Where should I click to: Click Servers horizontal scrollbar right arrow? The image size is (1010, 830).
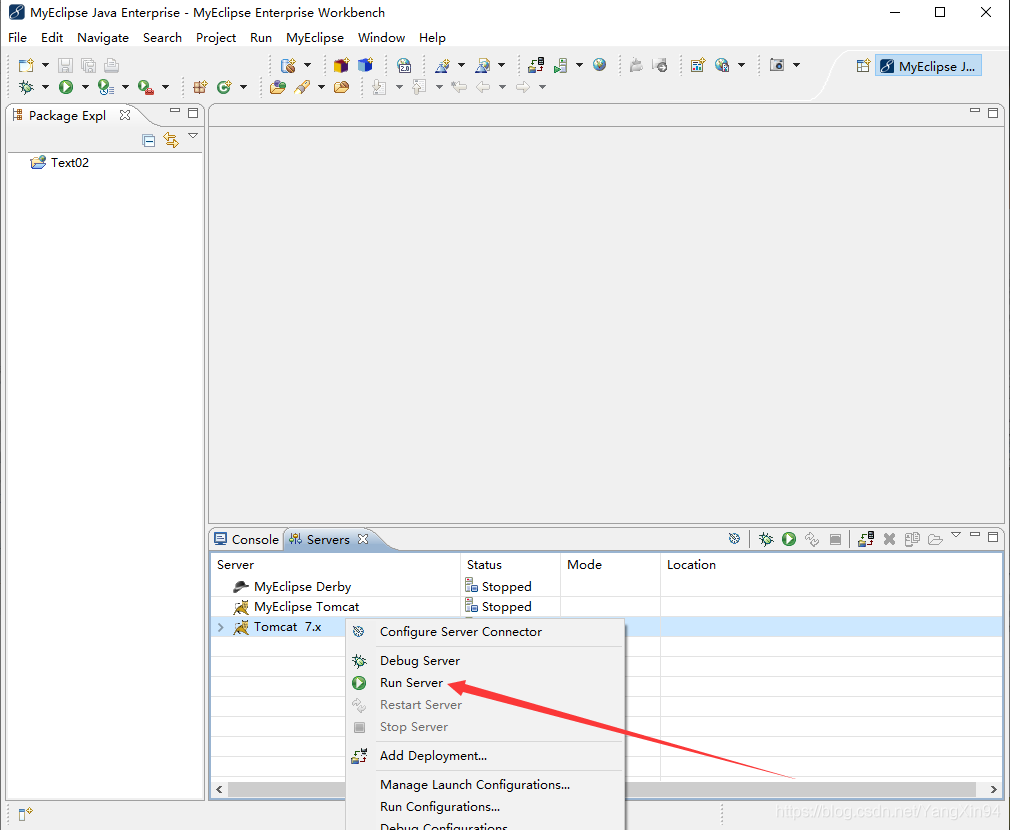tap(993, 789)
